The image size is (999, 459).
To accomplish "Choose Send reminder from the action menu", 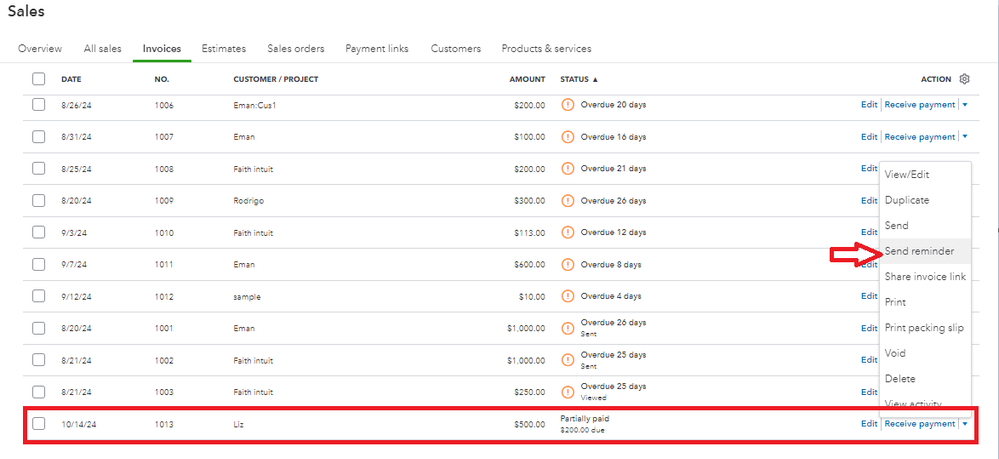I will [919, 251].
